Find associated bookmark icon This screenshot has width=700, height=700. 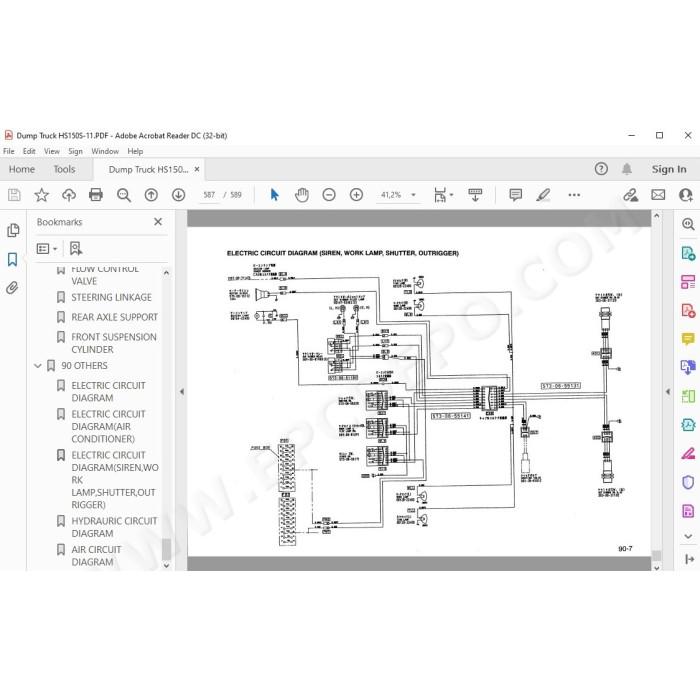pos(76,249)
